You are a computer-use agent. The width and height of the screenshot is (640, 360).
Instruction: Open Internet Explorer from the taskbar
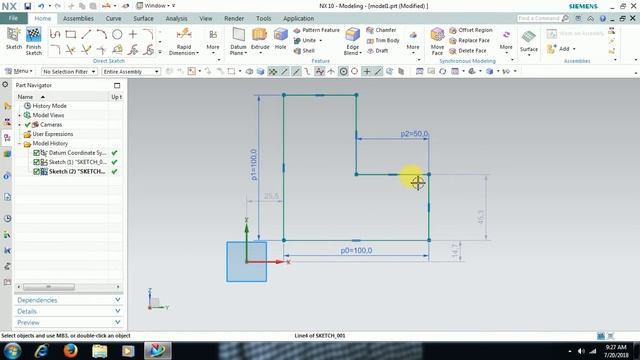coord(41,351)
